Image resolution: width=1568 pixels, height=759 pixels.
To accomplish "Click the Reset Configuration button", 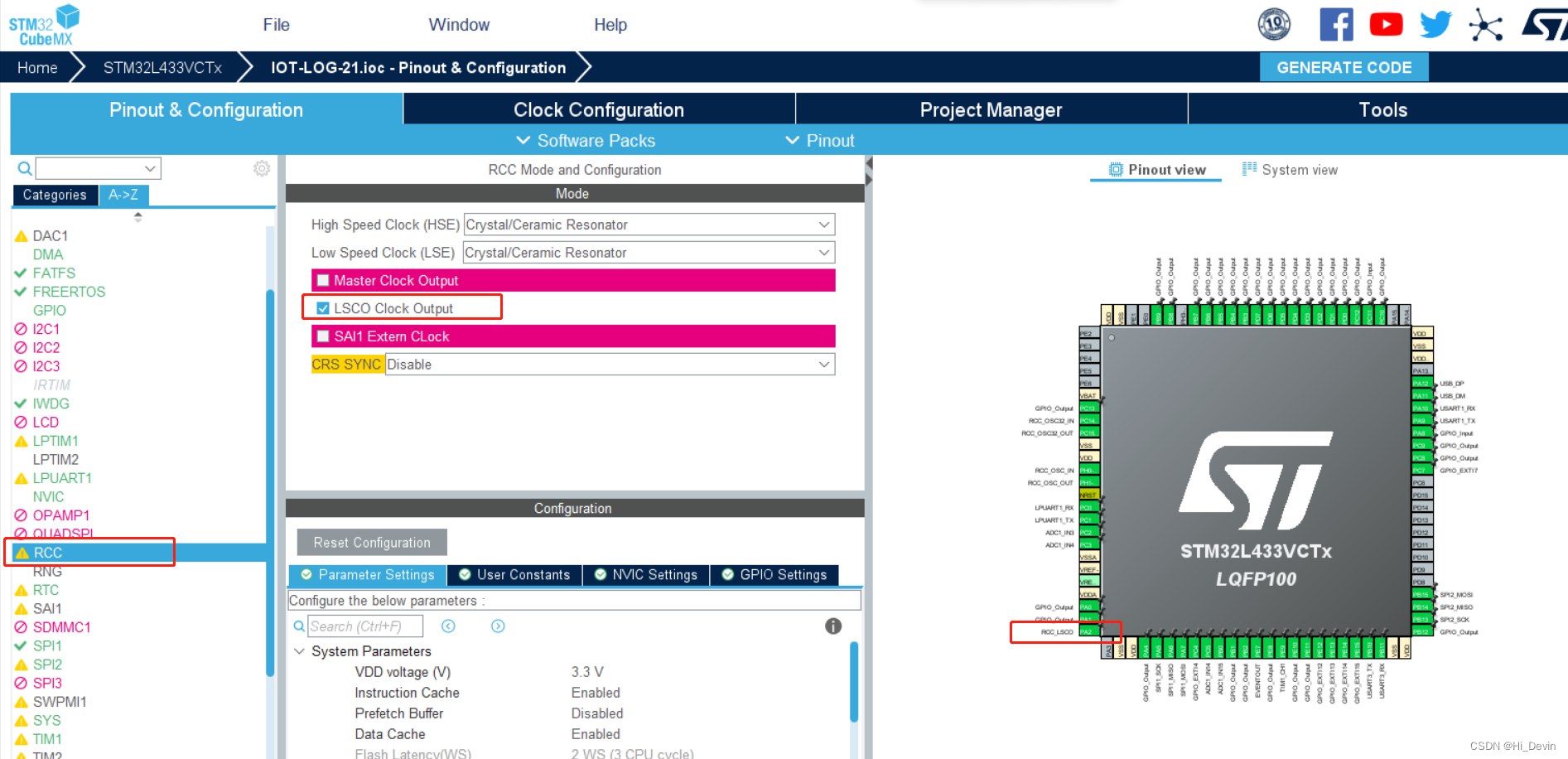I will (371, 542).
